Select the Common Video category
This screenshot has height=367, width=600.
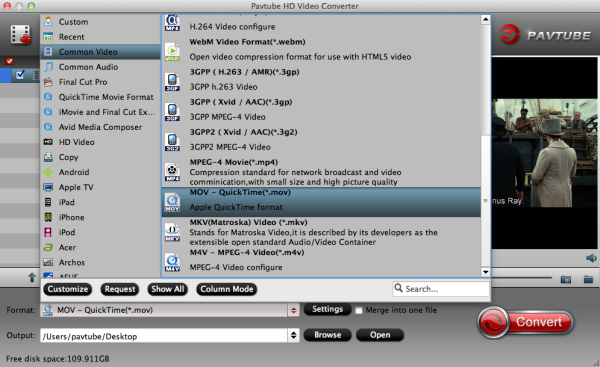point(100,52)
